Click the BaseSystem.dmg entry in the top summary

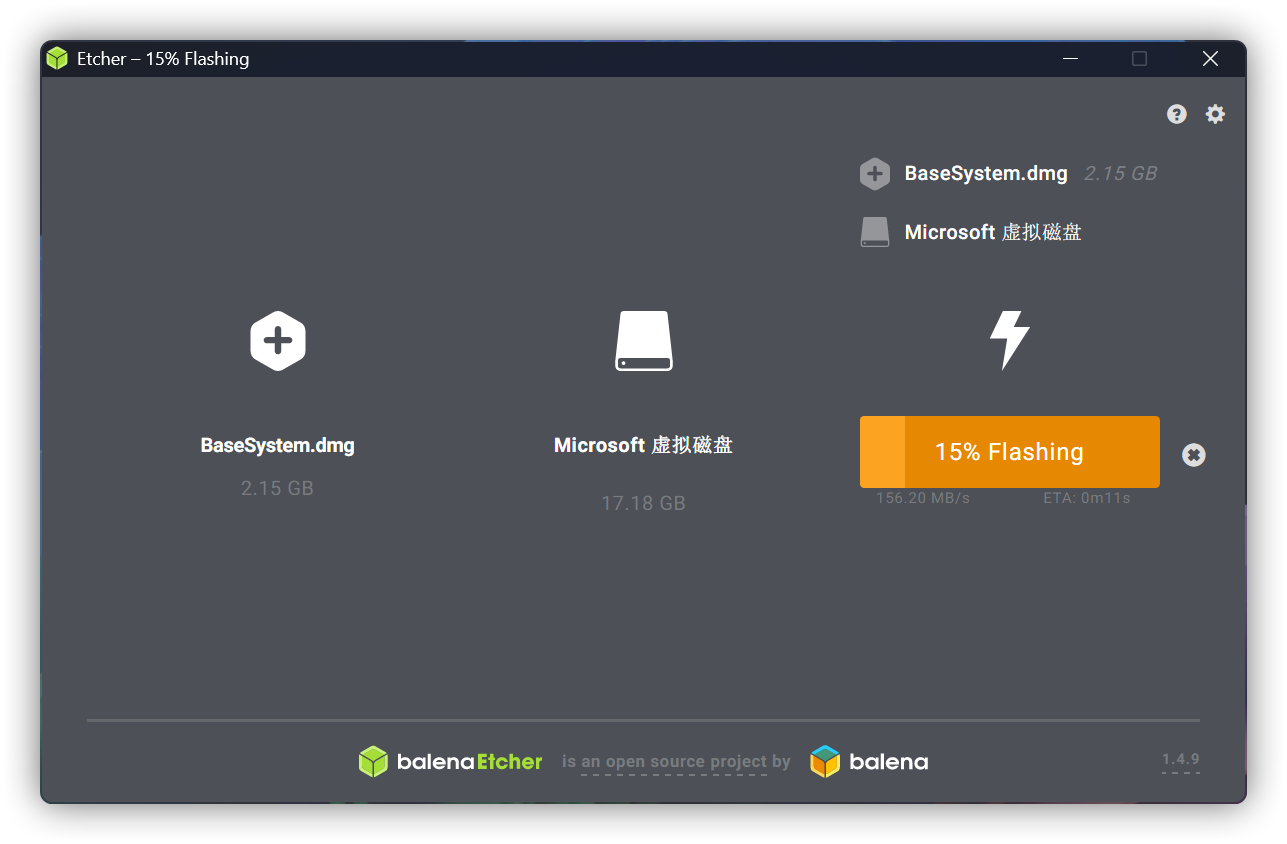(986, 173)
